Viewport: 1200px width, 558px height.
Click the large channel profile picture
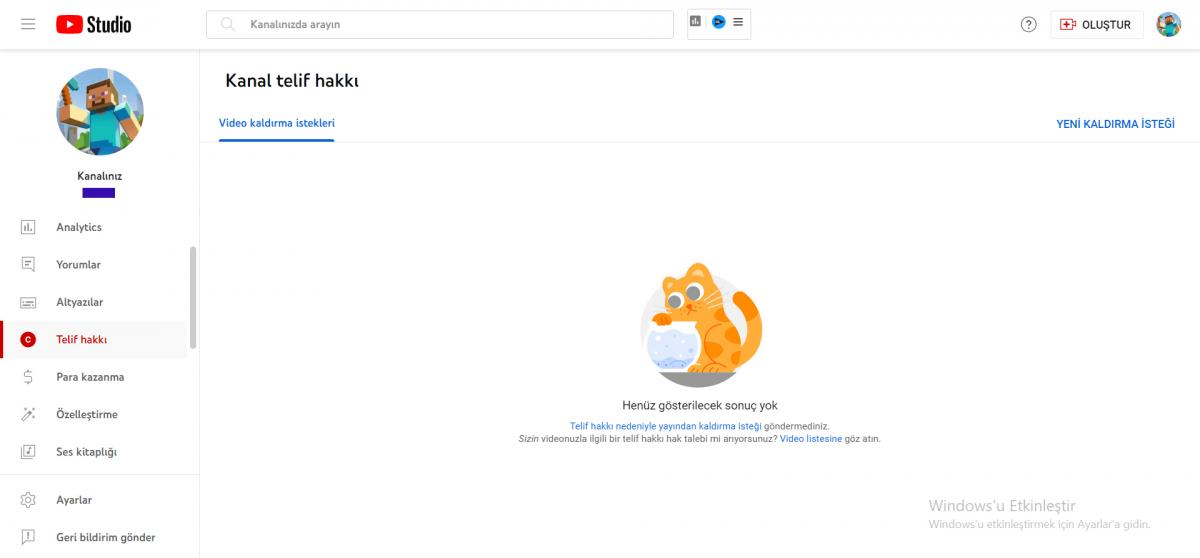coord(100,112)
